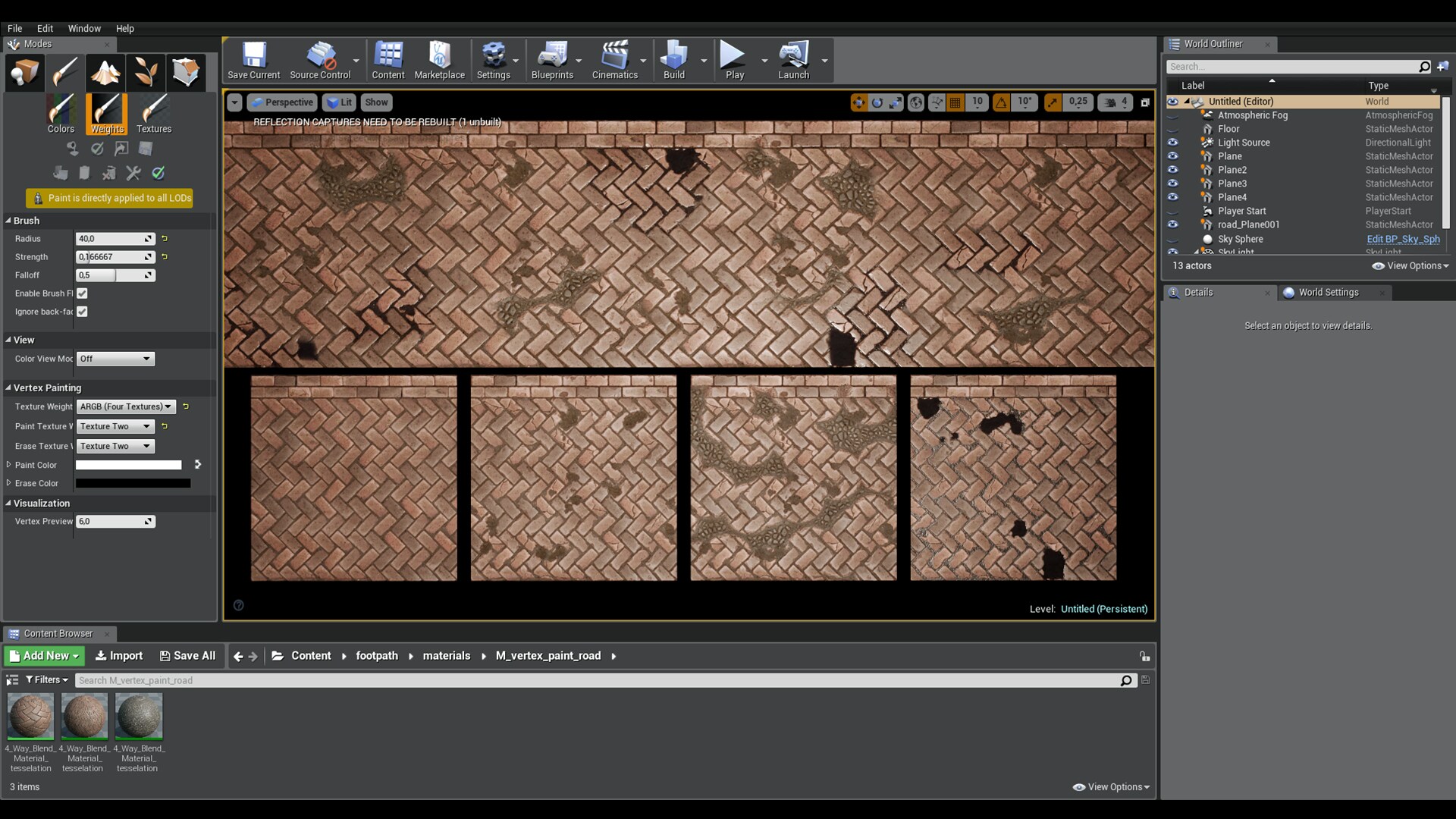The image size is (1456, 819).
Task: Select the Textures paint sub-mode
Action: pos(154,115)
